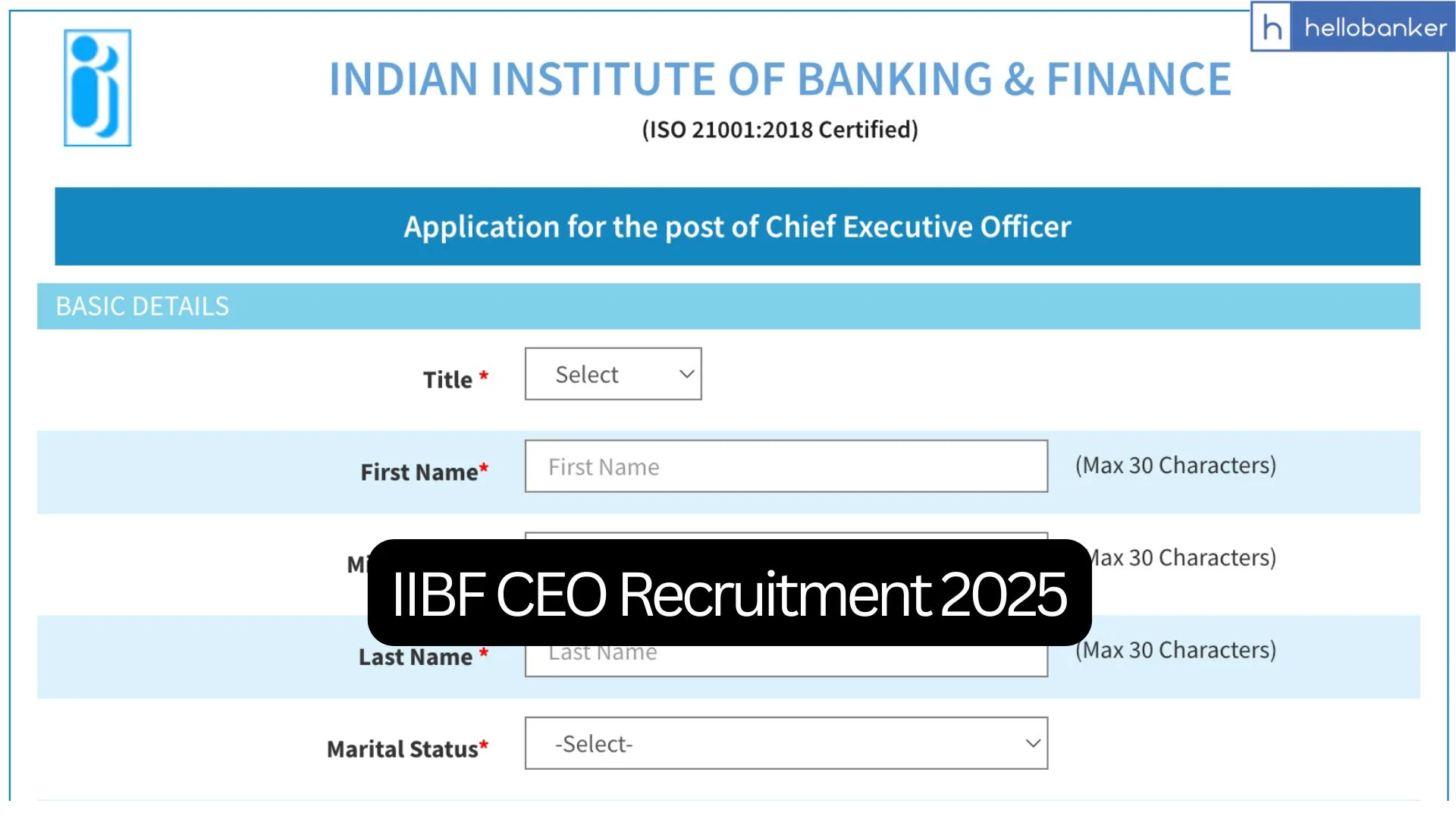1456x819 pixels.
Task: Click the ISO 21001:2018 Certified text
Action: click(780, 130)
